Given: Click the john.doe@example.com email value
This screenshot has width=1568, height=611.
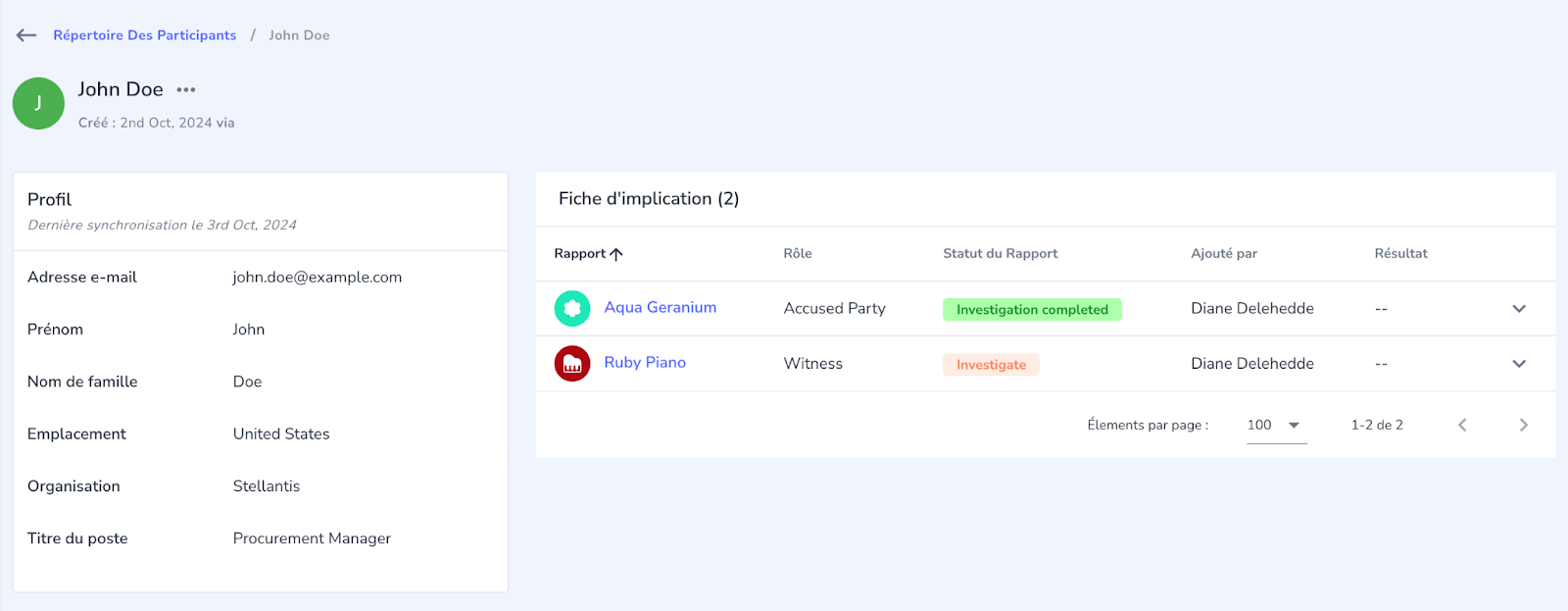Looking at the screenshot, I should pos(318,277).
